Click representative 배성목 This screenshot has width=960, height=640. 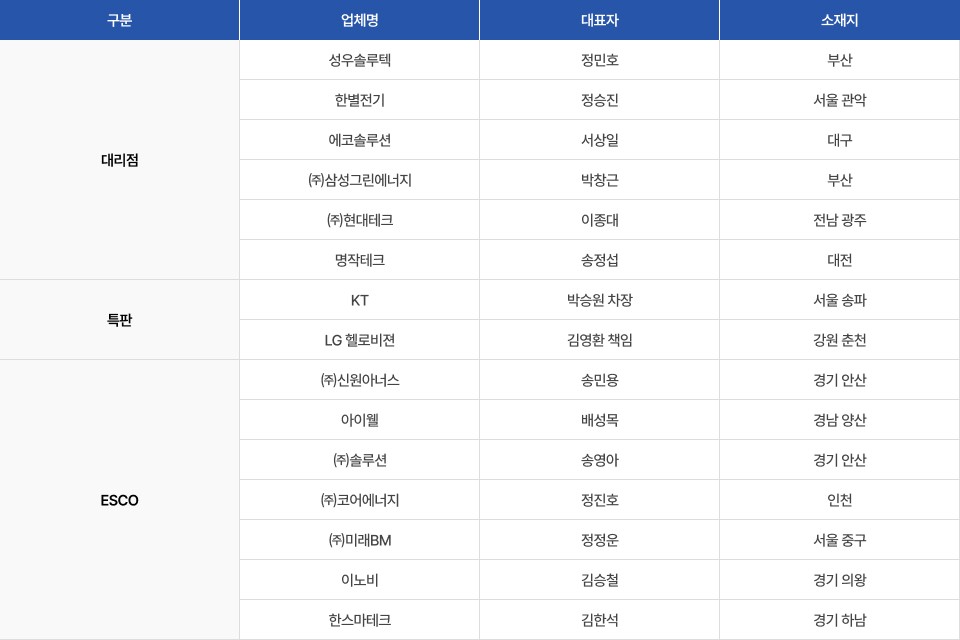click(x=599, y=420)
